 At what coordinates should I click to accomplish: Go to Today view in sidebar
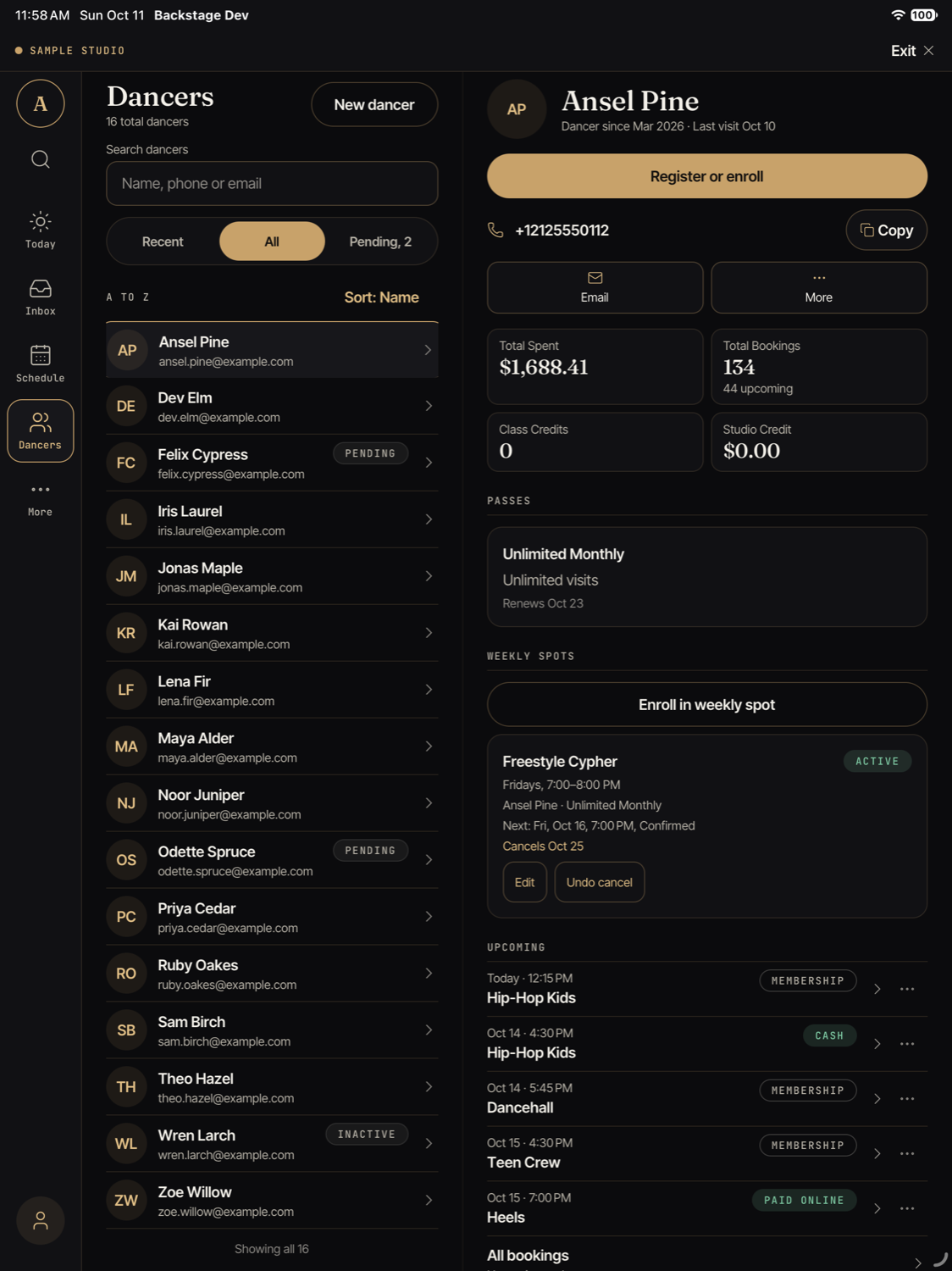(40, 230)
